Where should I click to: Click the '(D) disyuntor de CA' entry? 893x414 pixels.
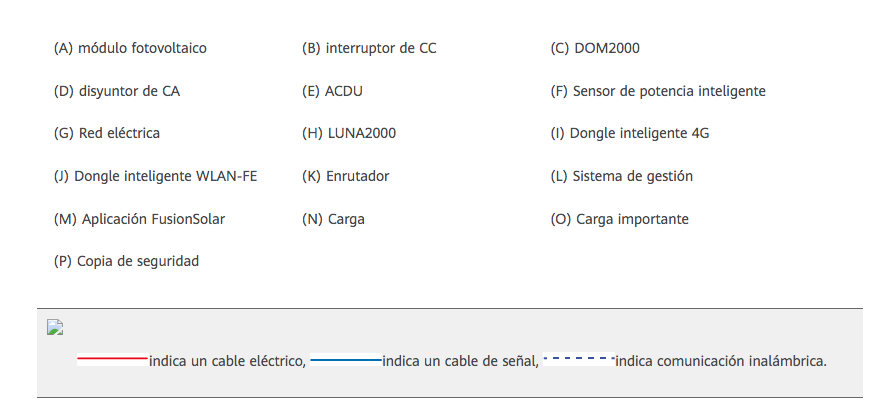click(x=117, y=91)
